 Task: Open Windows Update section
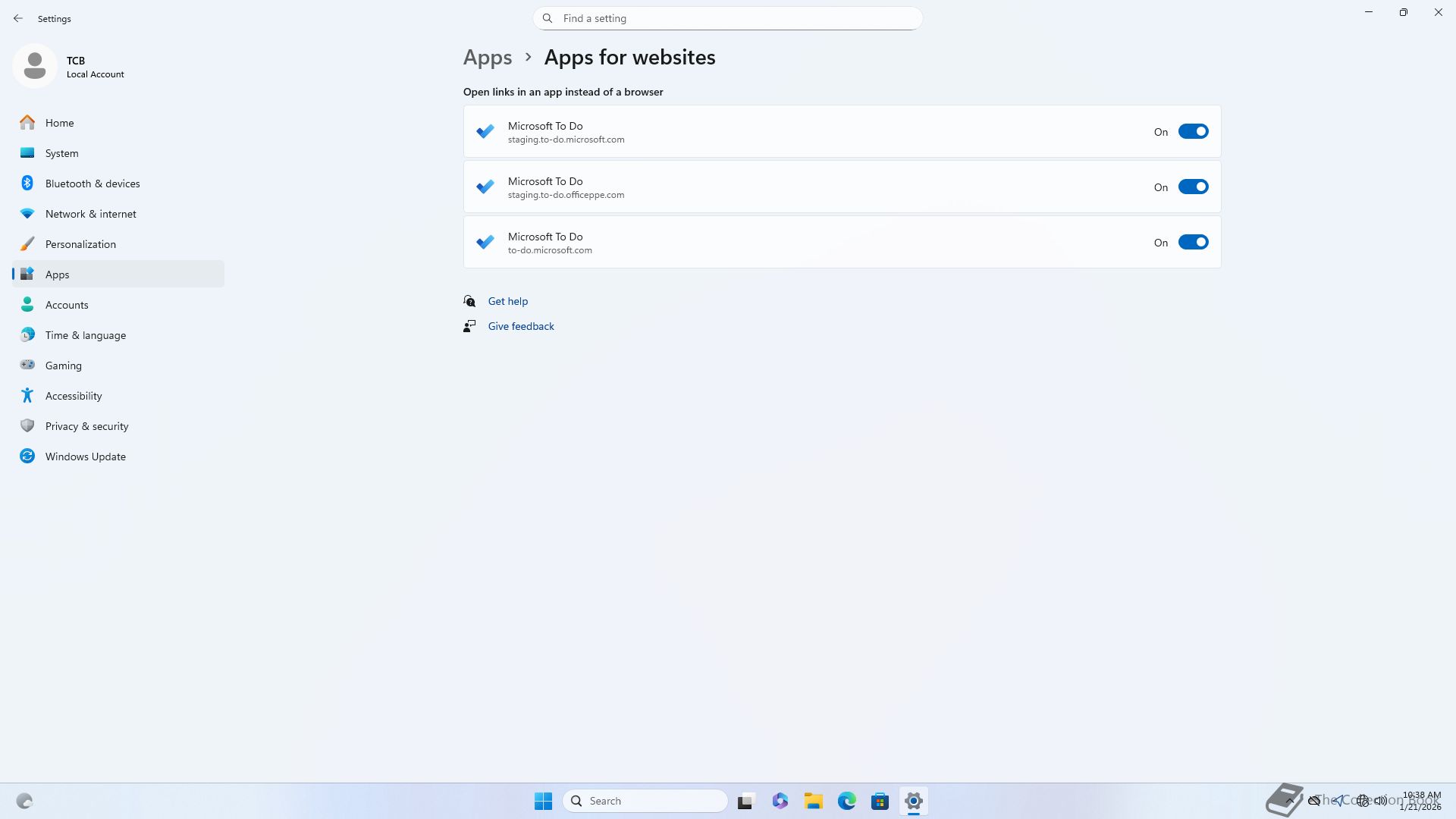click(x=85, y=457)
